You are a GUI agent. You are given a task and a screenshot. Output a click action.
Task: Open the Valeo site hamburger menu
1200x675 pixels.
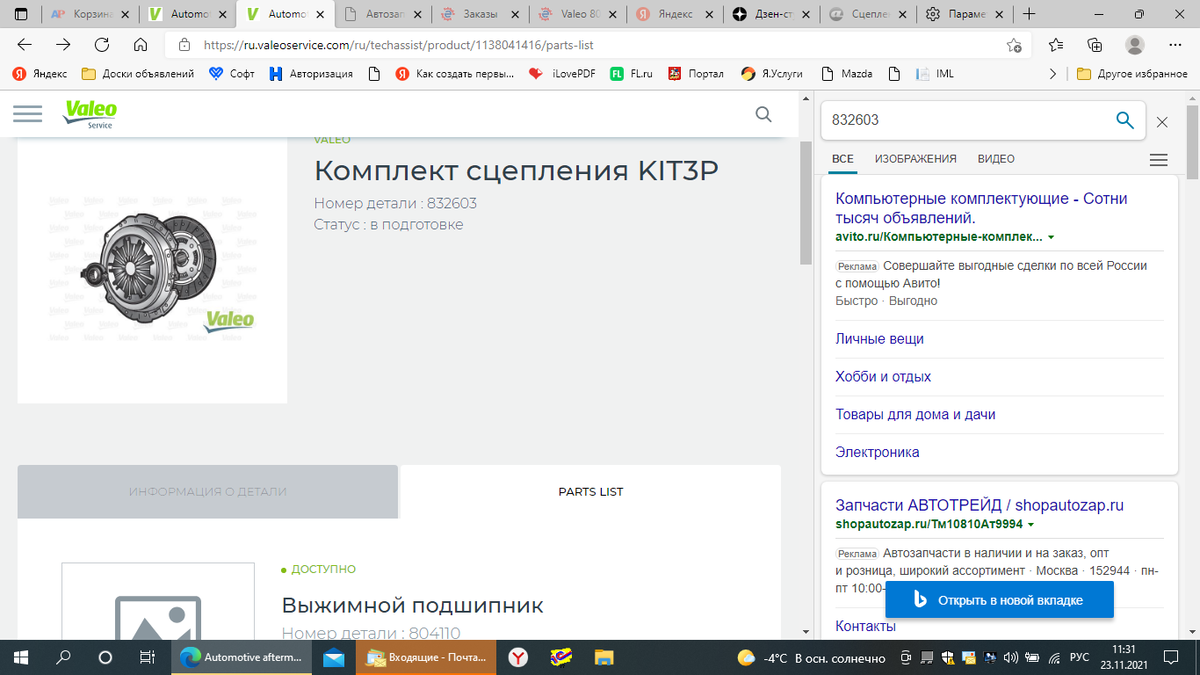point(27,114)
